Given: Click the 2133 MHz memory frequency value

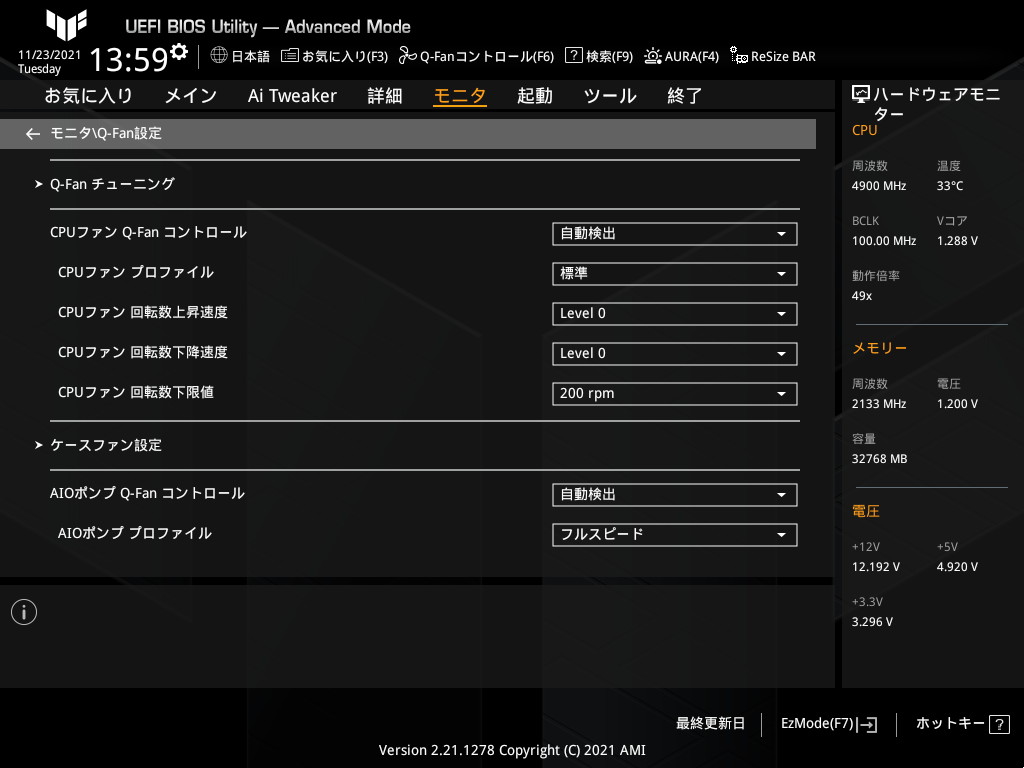Looking at the screenshot, I should [879, 404].
